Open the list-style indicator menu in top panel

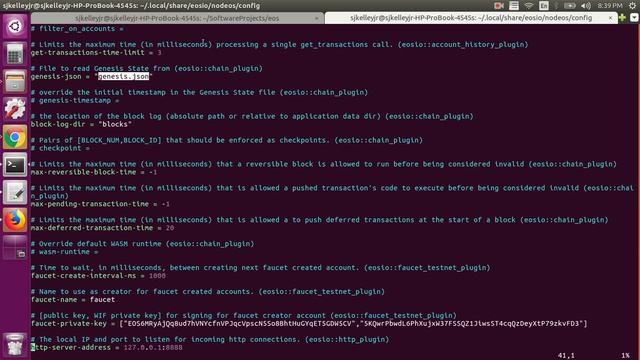pyautogui.click(x=514, y=5)
